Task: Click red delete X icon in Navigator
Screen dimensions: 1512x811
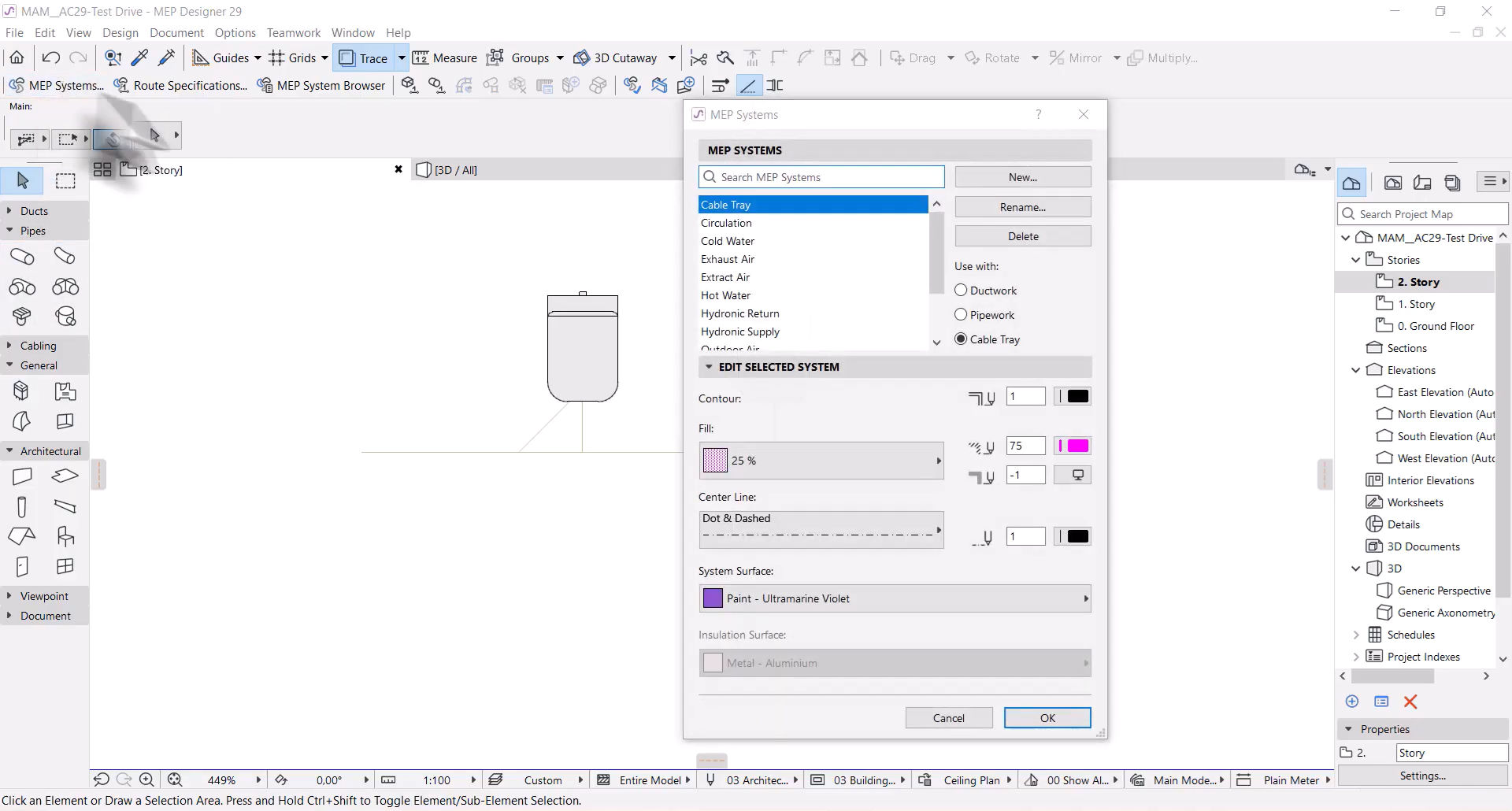Action: [x=1410, y=702]
